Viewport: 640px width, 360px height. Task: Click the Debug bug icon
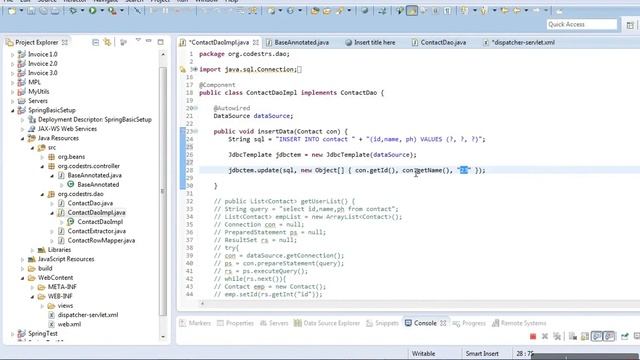pyautogui.click(x=73, y=11)
